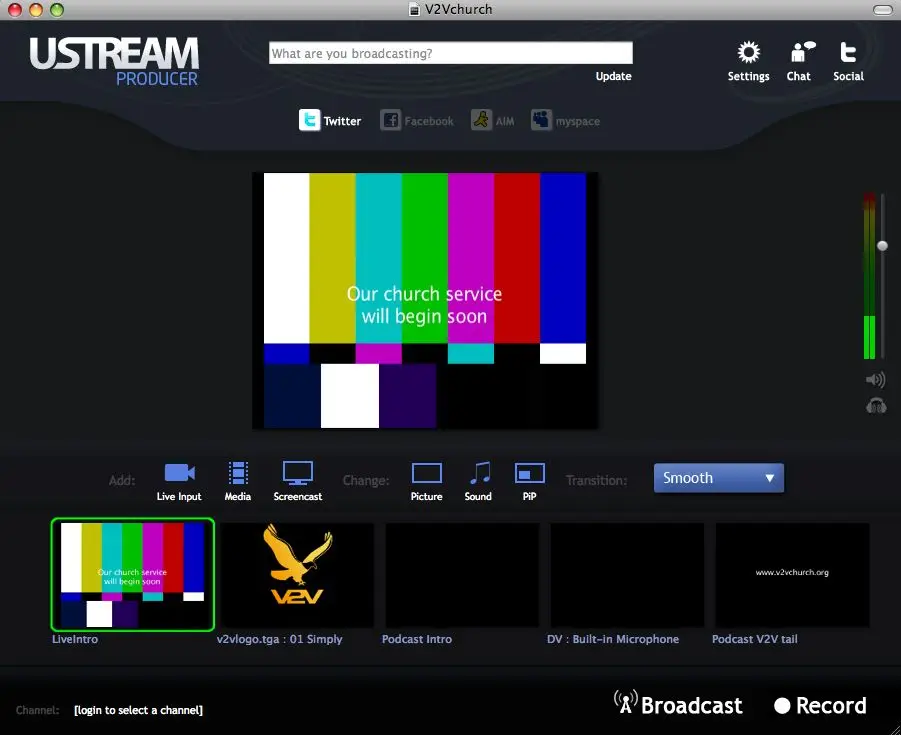Image resolution: width=901 pixels, height=735 pixels.
Task: Start recording with the Record button
Action: point(820,705)
